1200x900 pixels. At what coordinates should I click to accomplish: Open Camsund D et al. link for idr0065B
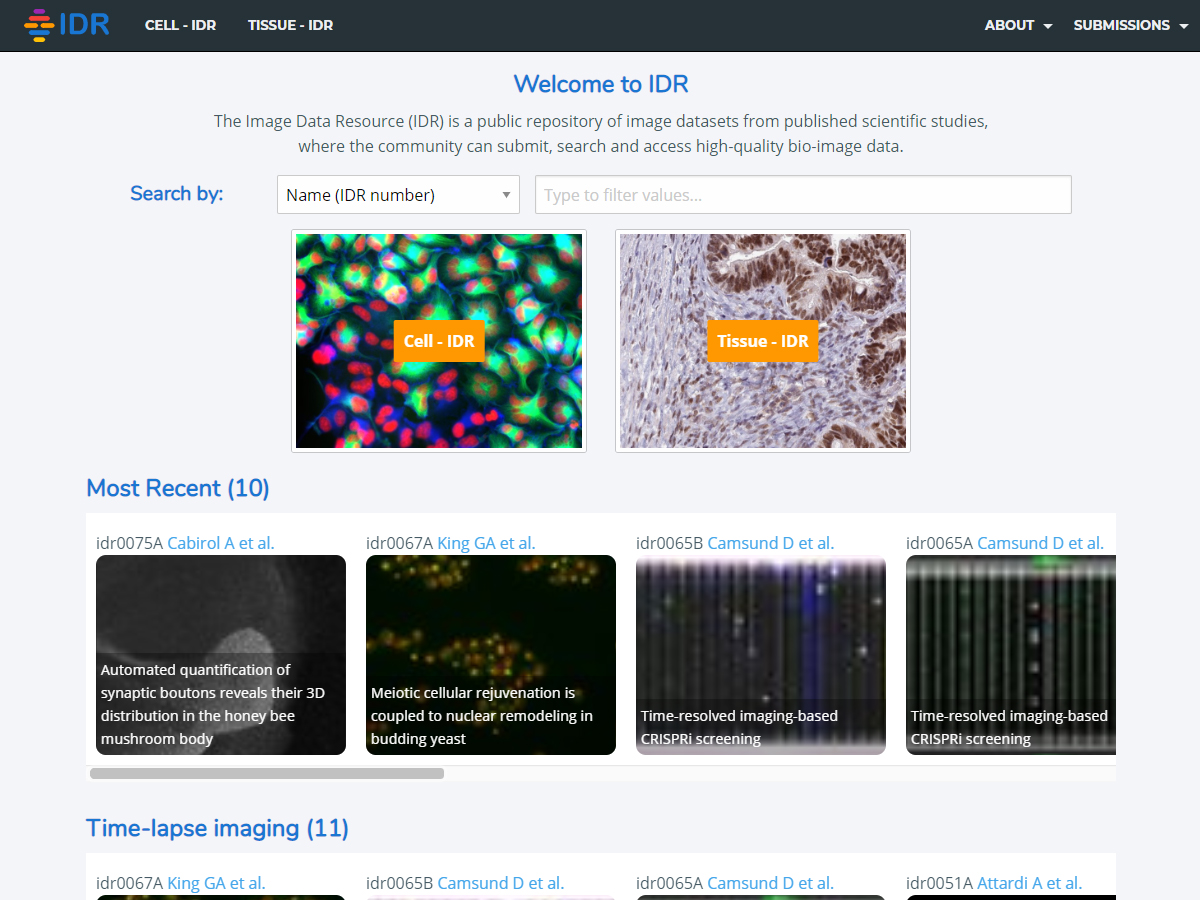[770, 543]
